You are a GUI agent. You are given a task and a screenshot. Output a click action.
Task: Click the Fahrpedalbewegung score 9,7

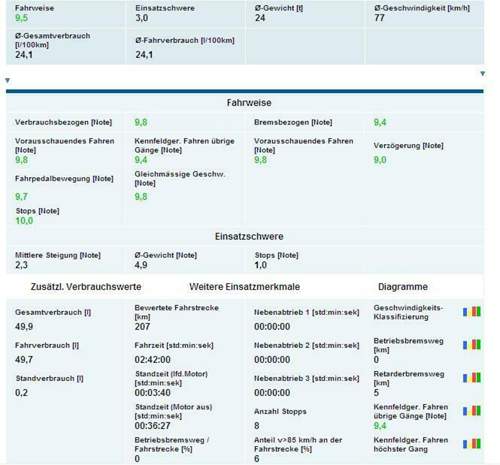click(21, 197)
